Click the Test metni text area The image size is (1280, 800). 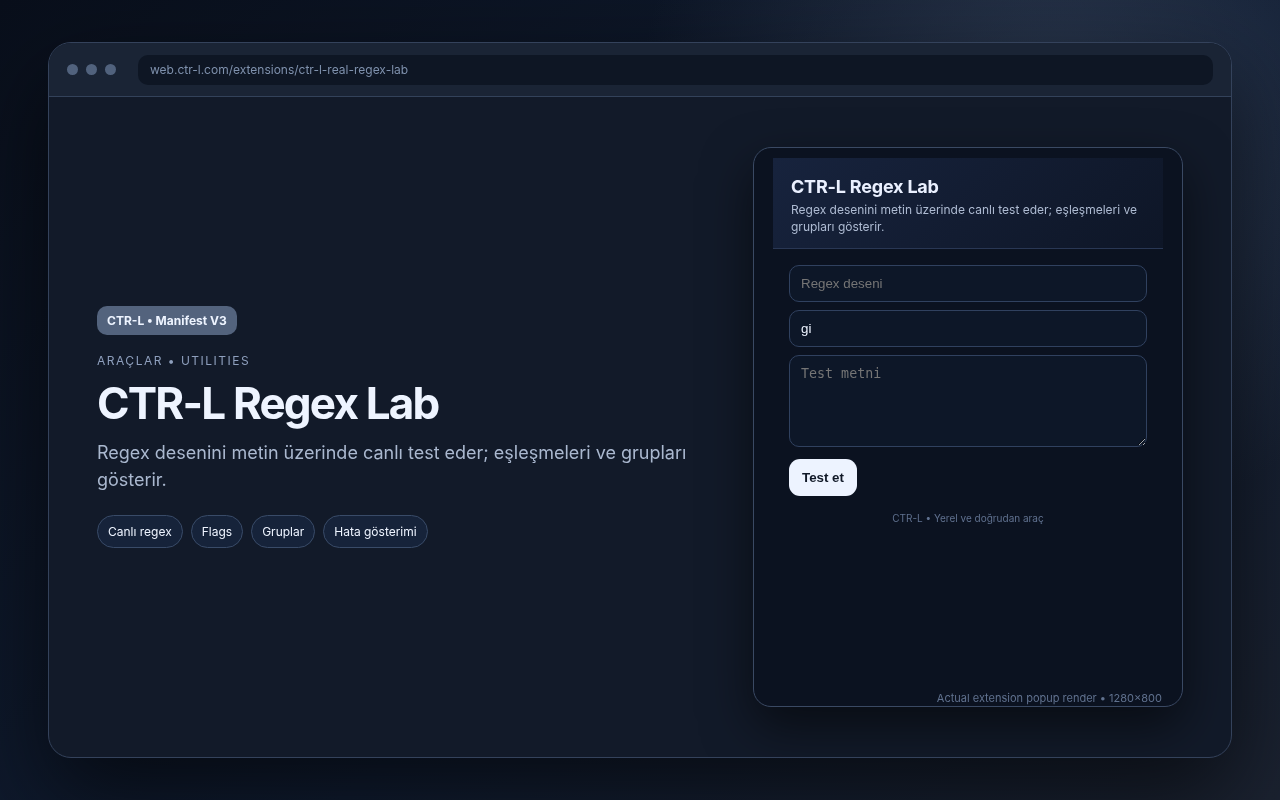tap(967, 400)
